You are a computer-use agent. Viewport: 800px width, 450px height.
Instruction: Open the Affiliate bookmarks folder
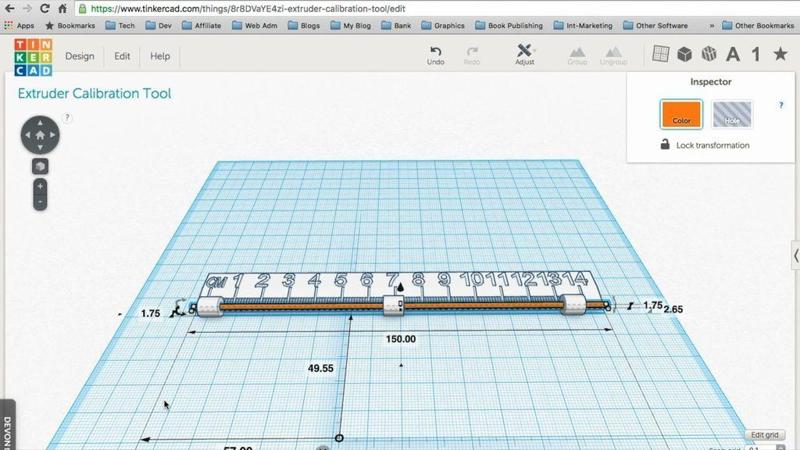click(x=202, y=25)
